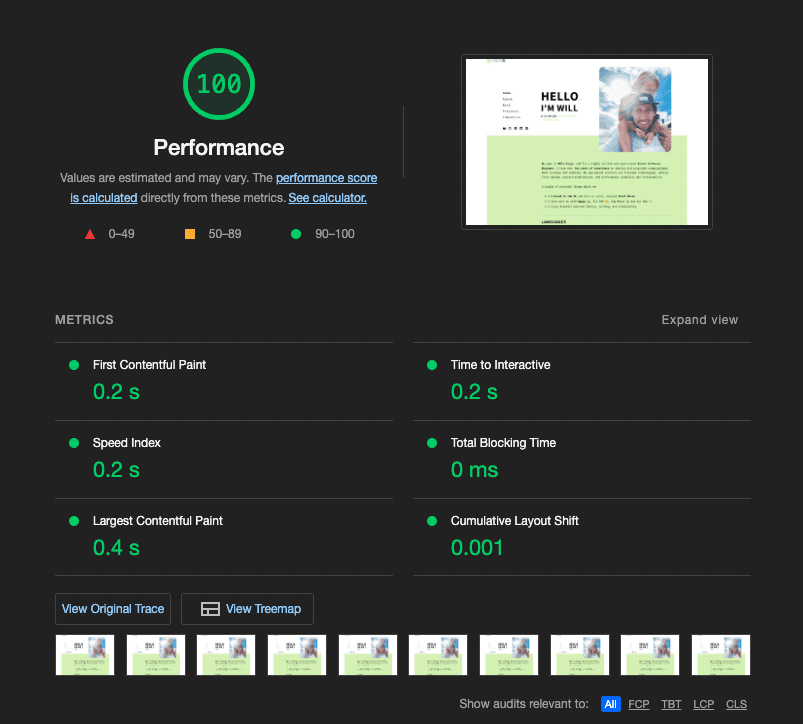Screen dimensions: 803x724
Task: Toggle the All audits filter chip
Action: pos(610,704)
